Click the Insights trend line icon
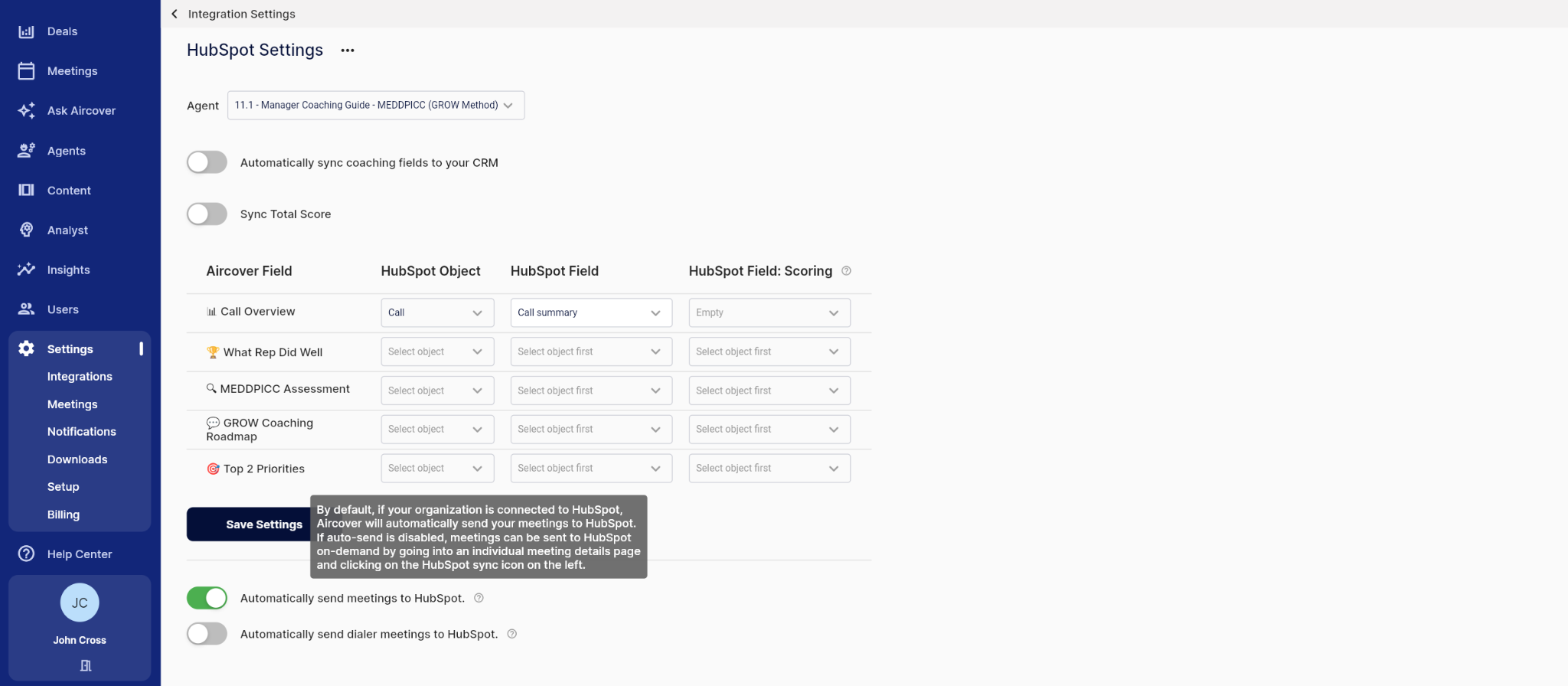 [x=26, y=269]
